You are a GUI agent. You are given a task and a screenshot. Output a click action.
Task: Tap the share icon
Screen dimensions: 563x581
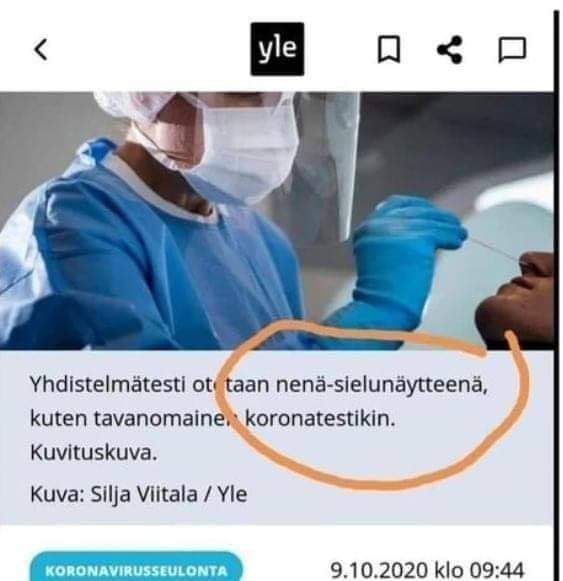[450, 49]
